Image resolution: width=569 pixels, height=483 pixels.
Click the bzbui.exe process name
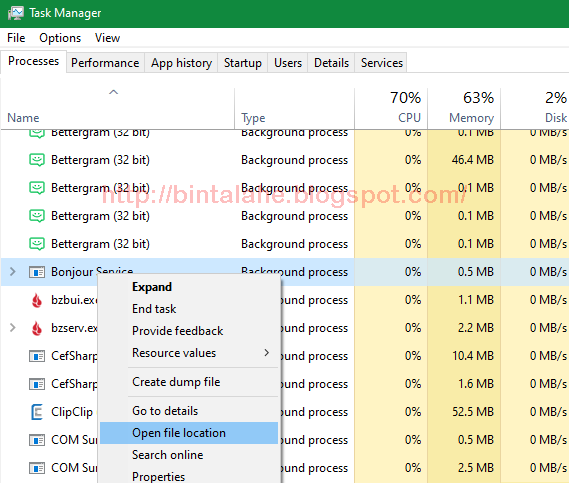(74, 300)
